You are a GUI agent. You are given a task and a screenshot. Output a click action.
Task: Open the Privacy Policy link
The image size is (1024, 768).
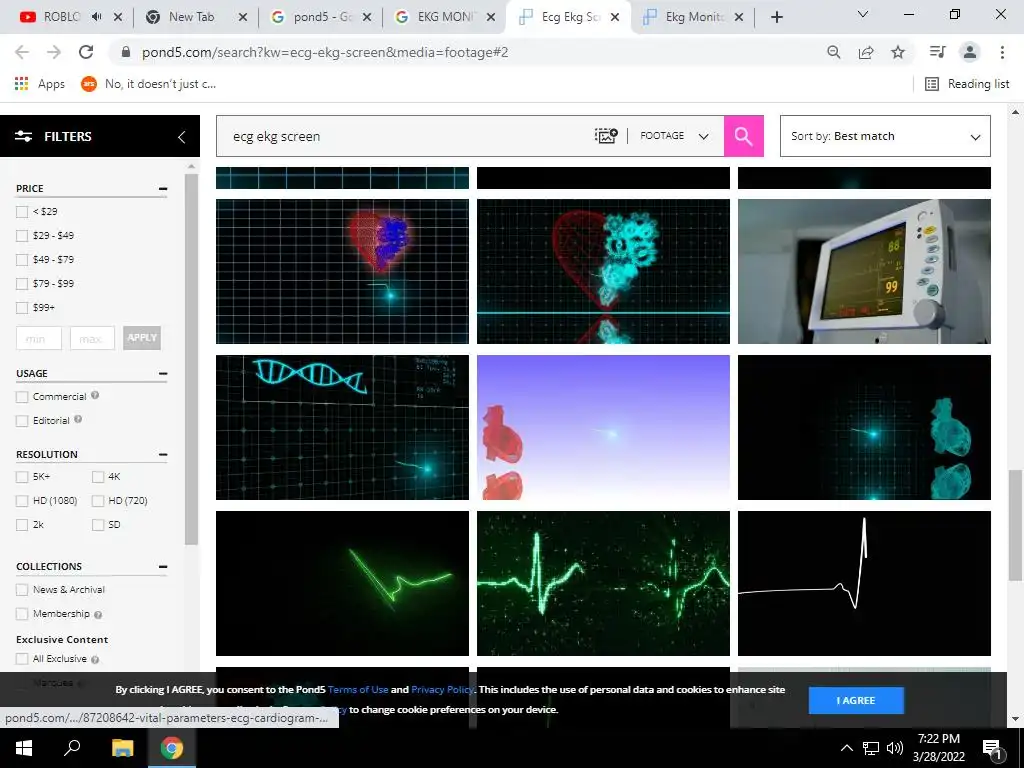point(442,690)
